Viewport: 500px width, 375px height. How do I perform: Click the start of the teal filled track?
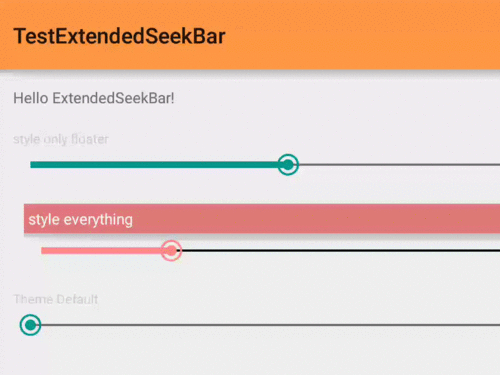point(33,165)
